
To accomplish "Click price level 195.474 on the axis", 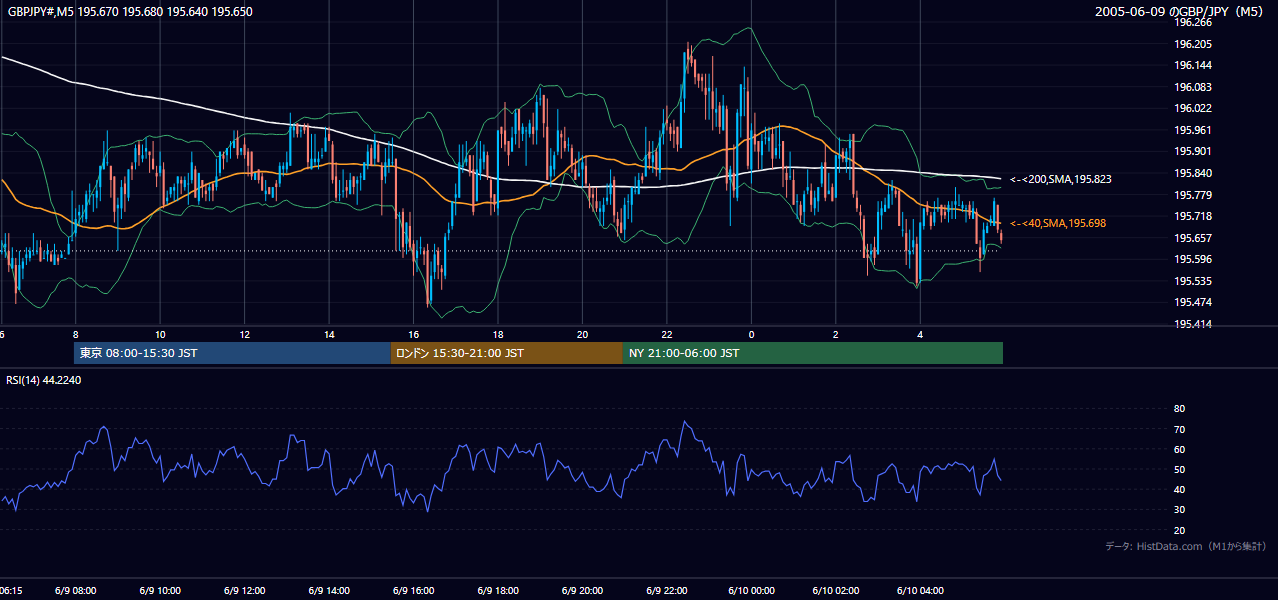I will [1193, 302].
